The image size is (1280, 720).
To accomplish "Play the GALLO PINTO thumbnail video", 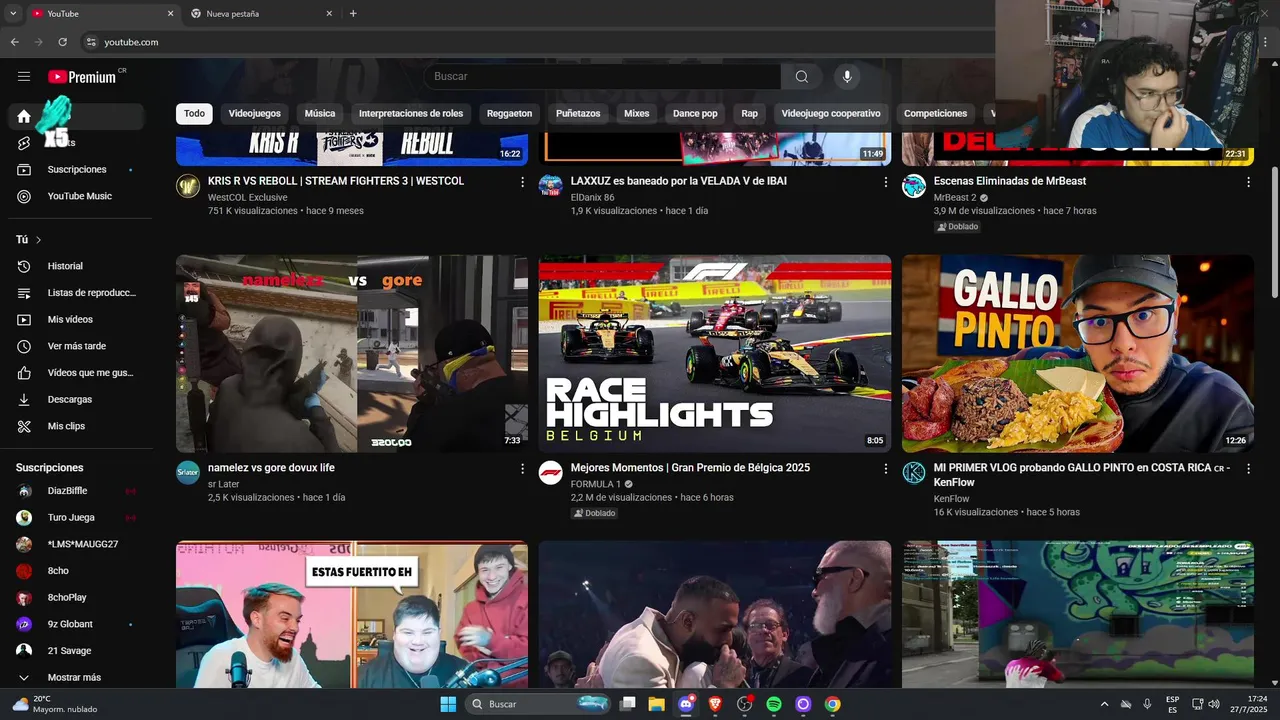I will [1078, 353].
